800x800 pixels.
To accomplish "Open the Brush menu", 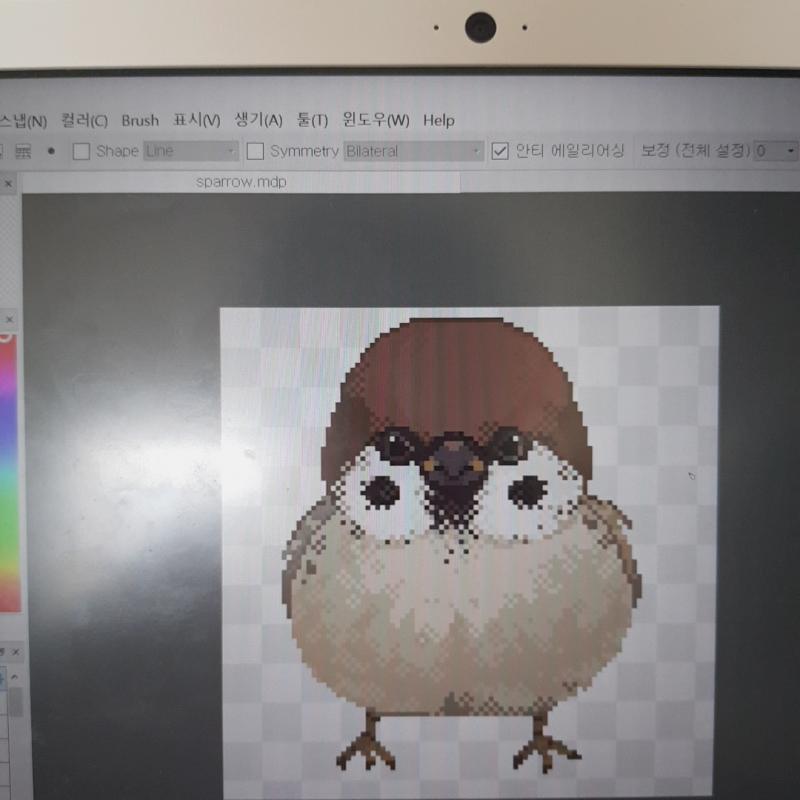I will click(140, 120).
